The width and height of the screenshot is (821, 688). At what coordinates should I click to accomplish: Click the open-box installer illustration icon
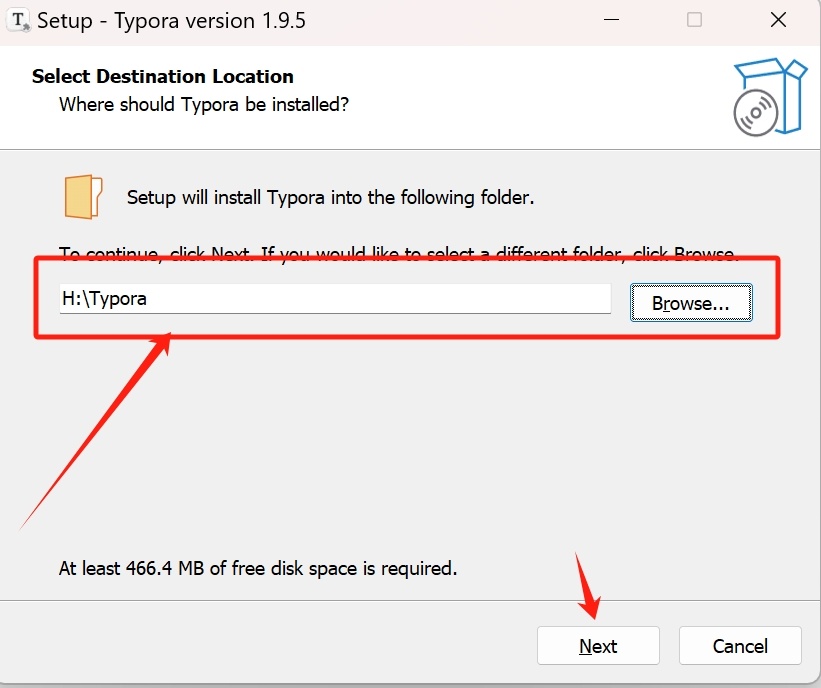(768, 97)
